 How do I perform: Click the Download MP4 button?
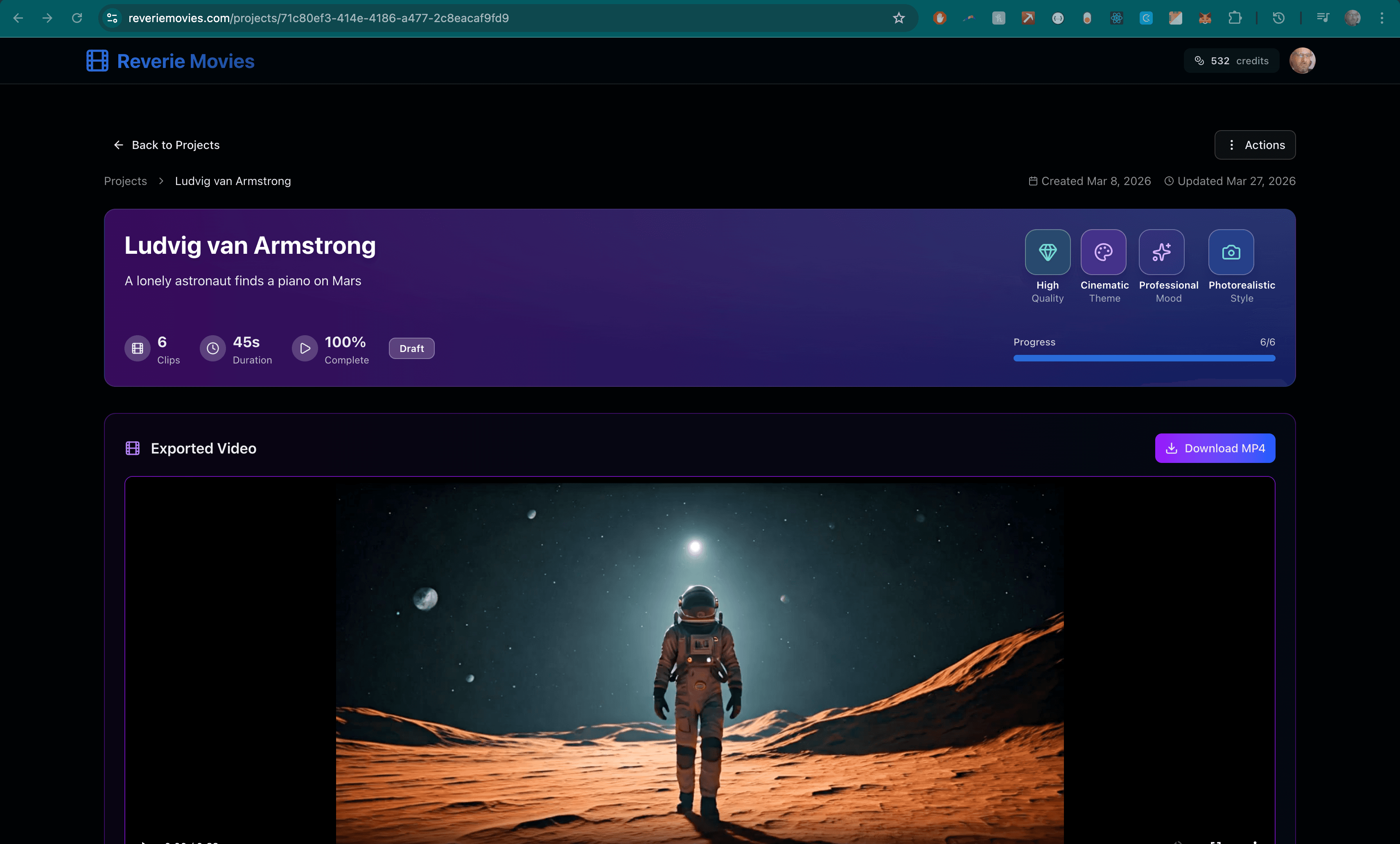click(x=1215, y=448)
